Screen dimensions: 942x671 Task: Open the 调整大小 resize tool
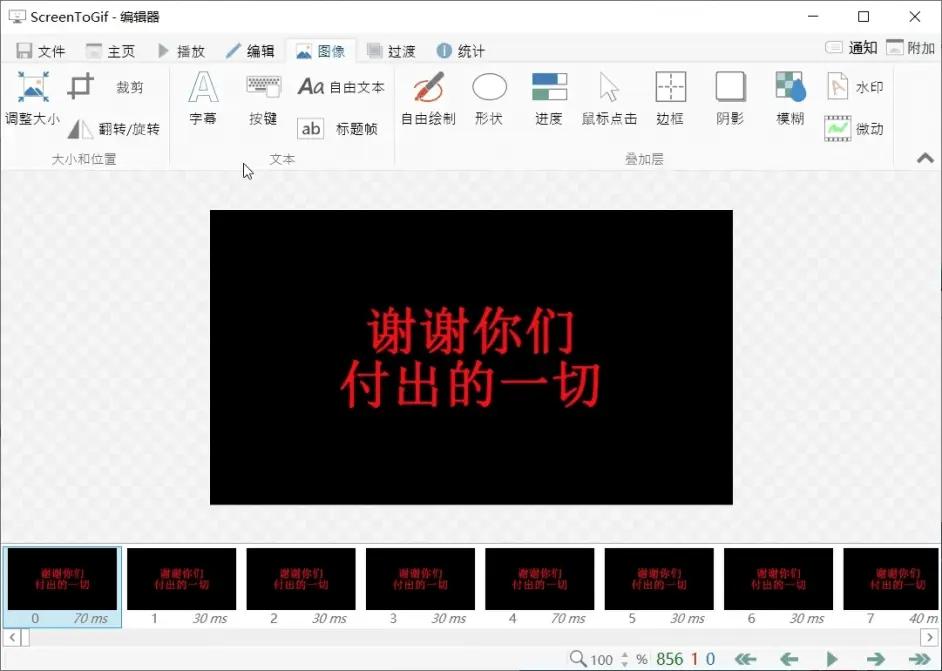[x=32, y=98]
